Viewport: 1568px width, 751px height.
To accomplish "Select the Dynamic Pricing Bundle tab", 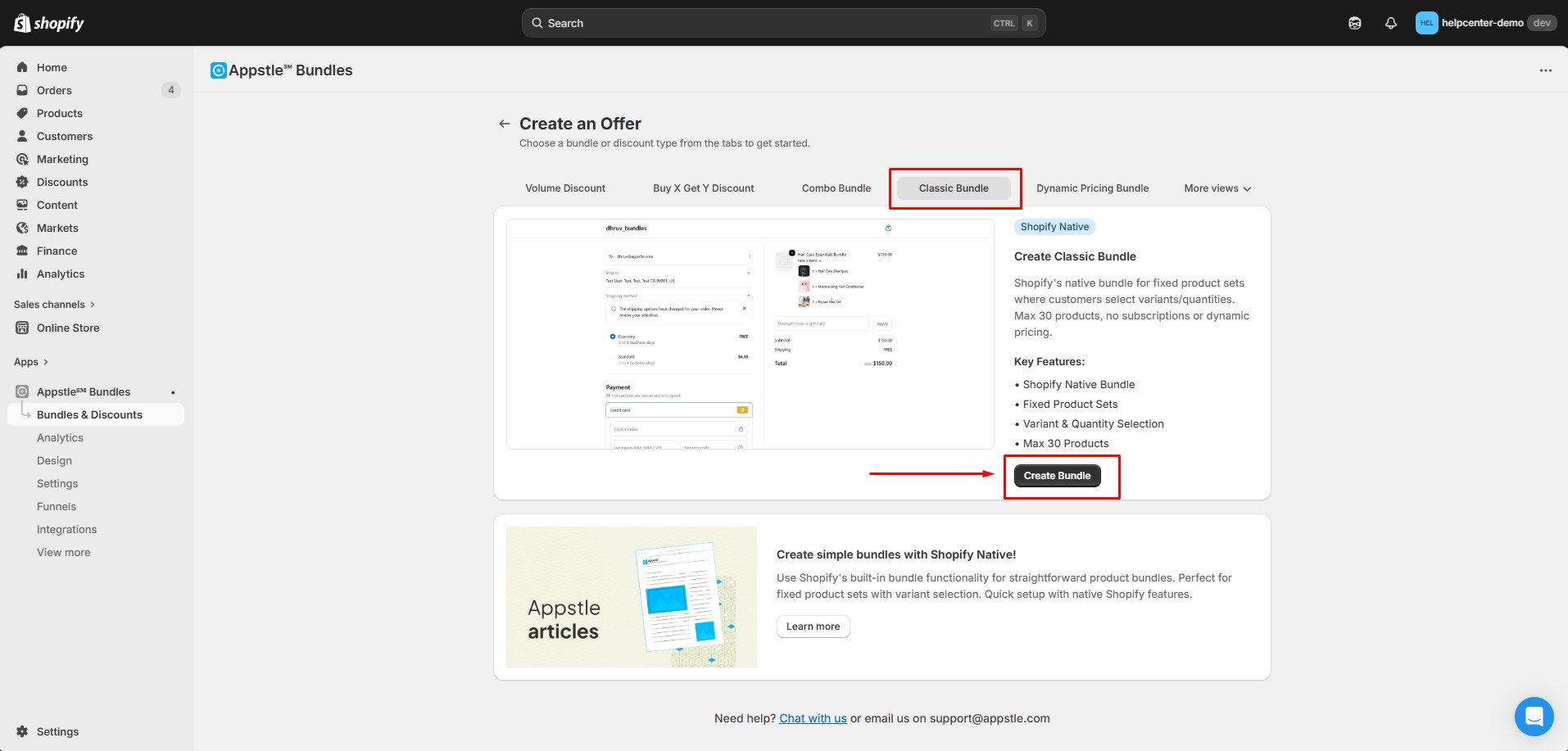I will (x=1092, y=188).
